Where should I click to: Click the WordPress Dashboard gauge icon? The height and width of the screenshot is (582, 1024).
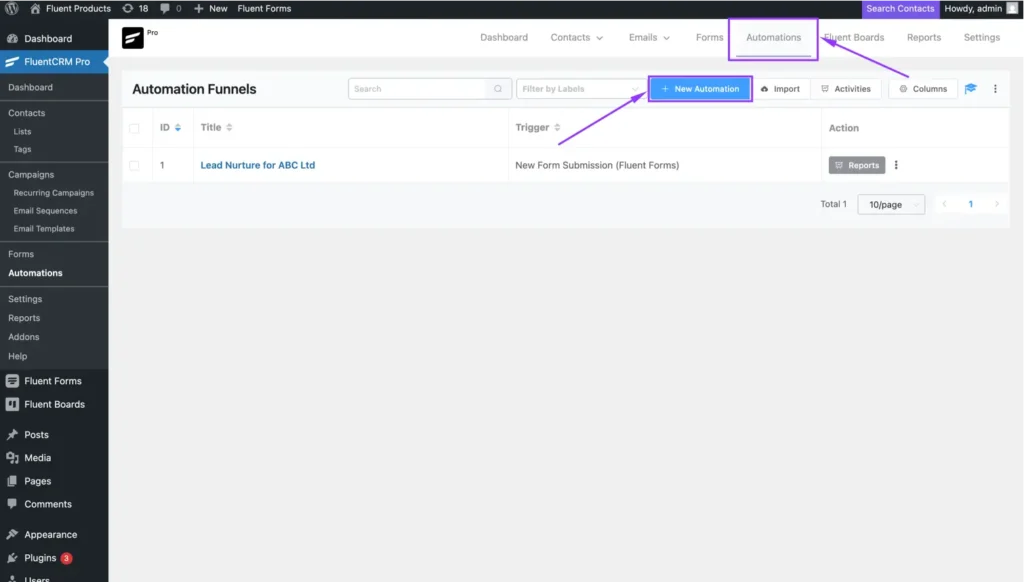point(12,39)
